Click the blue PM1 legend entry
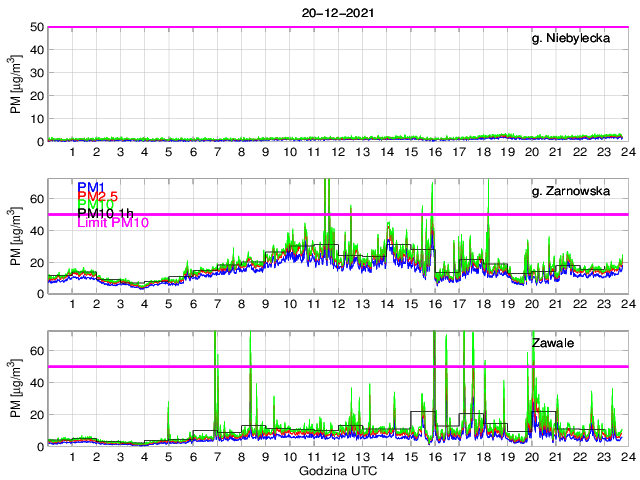 pyautogui.click(x=92, y=187)
